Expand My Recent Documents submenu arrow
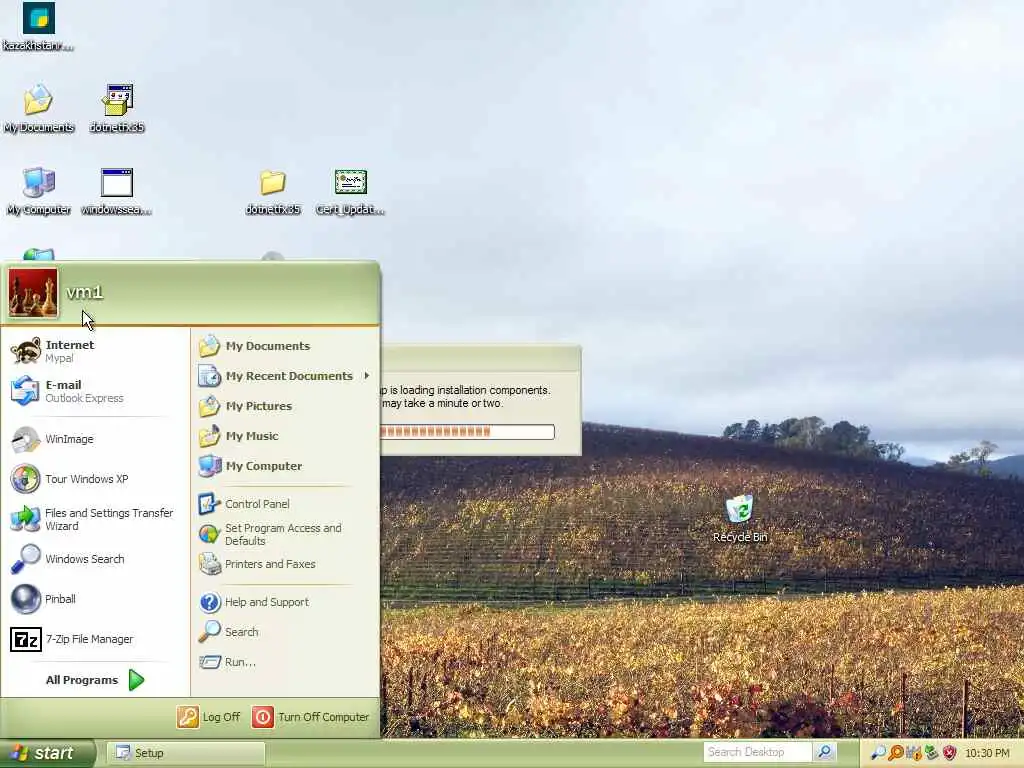Screen dimensions: 1024x768 (x=367, y=376)
